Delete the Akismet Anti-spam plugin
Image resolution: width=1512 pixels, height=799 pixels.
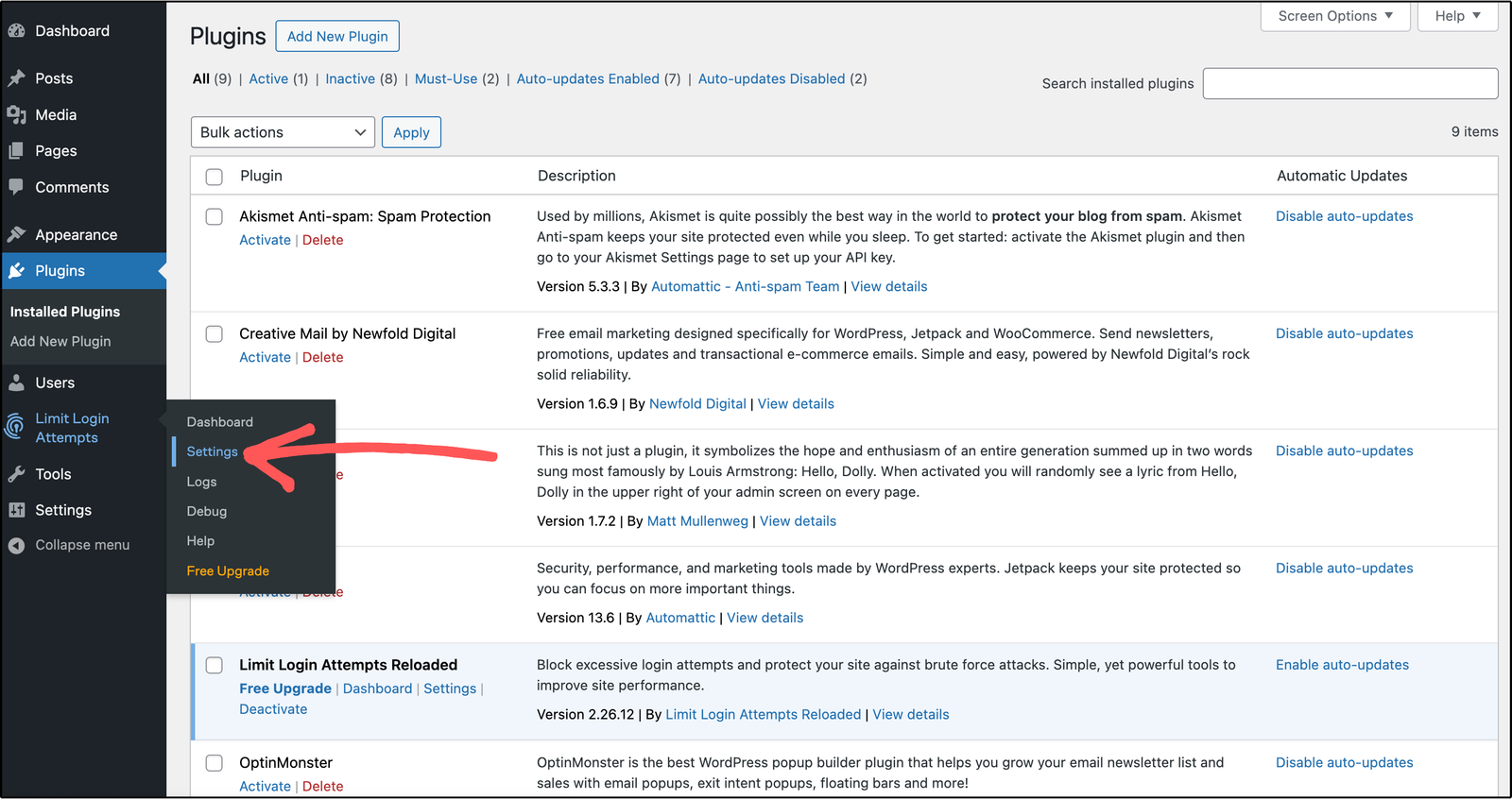pos(322,240)
